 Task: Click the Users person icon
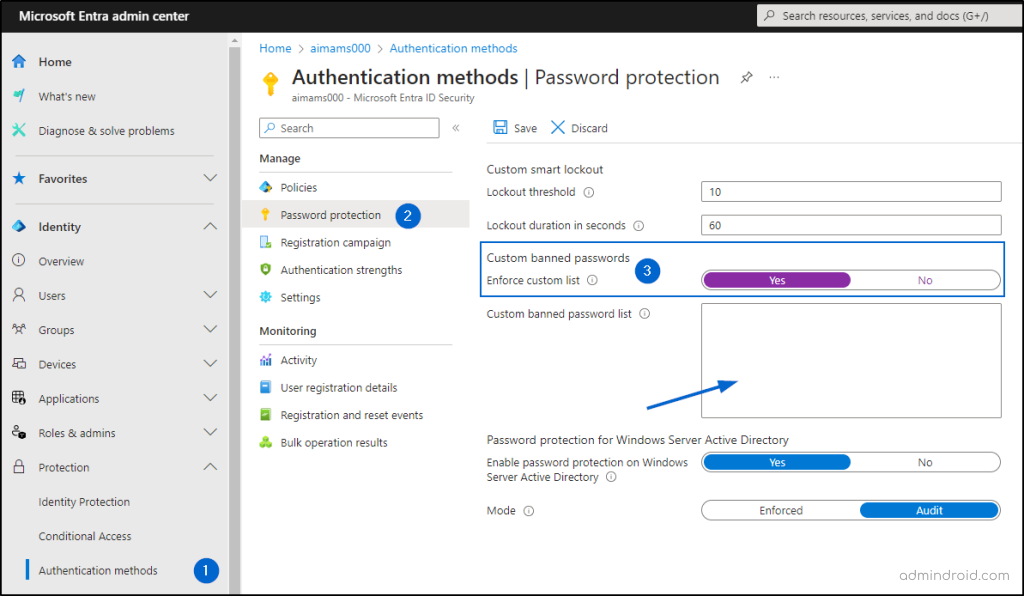tap(19, 295)
